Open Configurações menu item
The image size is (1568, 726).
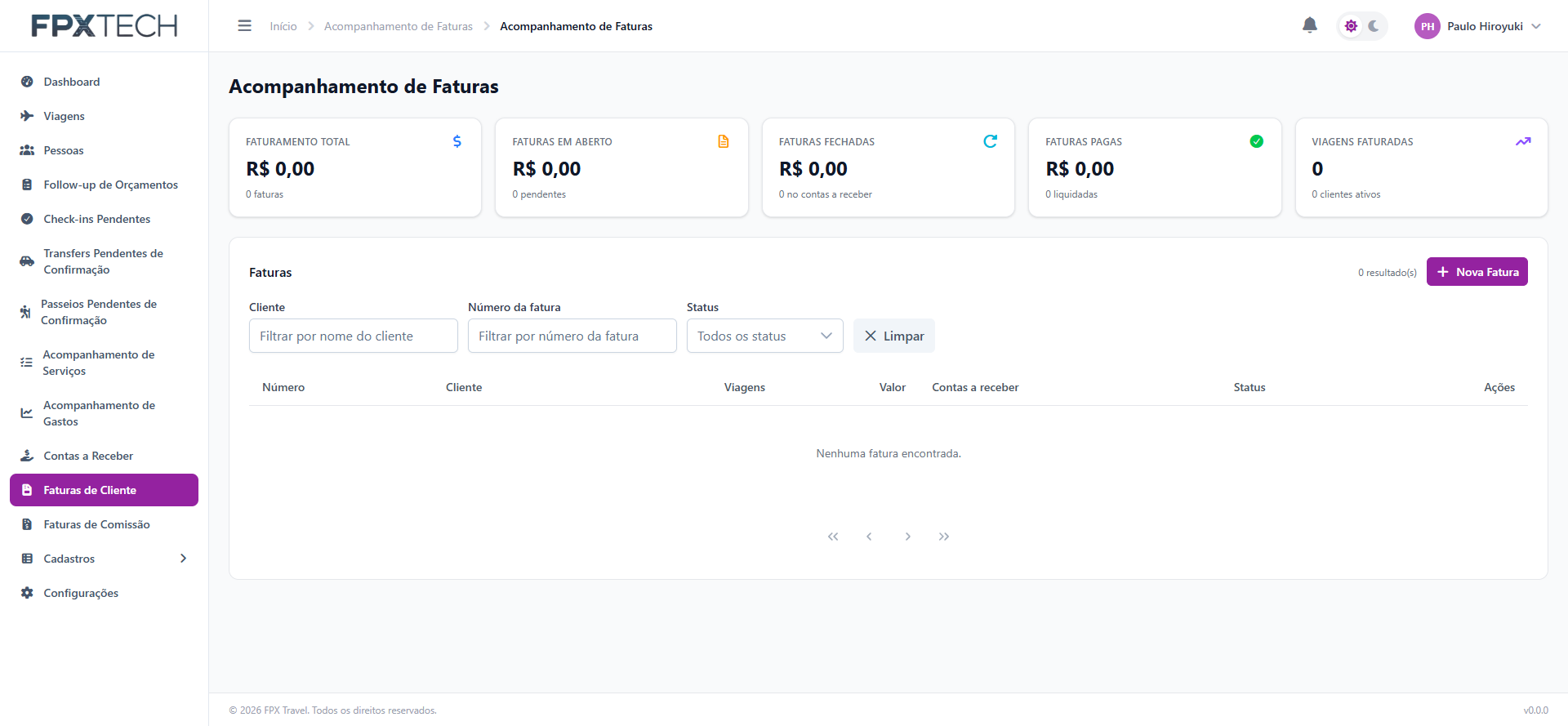click(104, 593)
